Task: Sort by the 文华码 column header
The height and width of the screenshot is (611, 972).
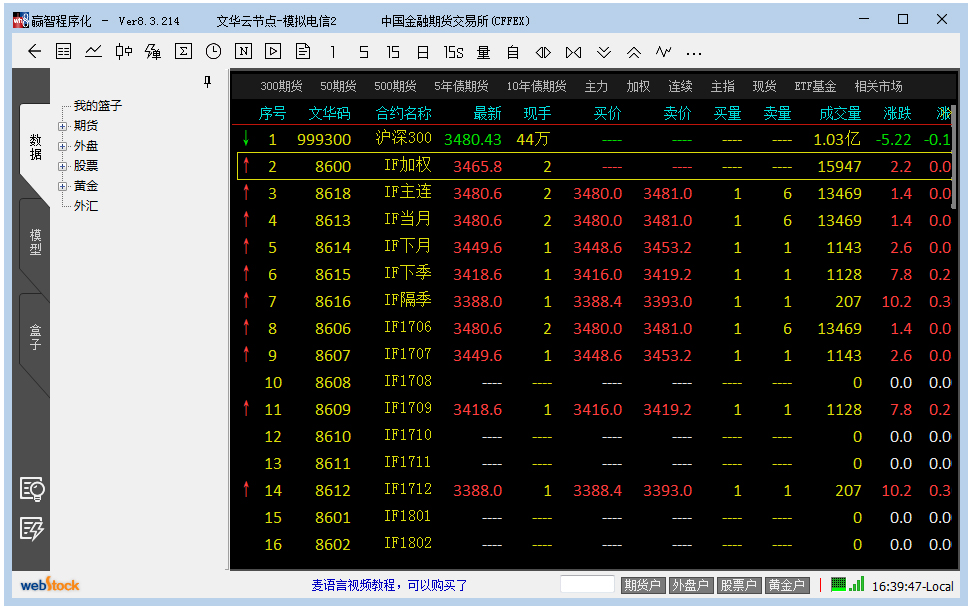Action: coord(329,113)
